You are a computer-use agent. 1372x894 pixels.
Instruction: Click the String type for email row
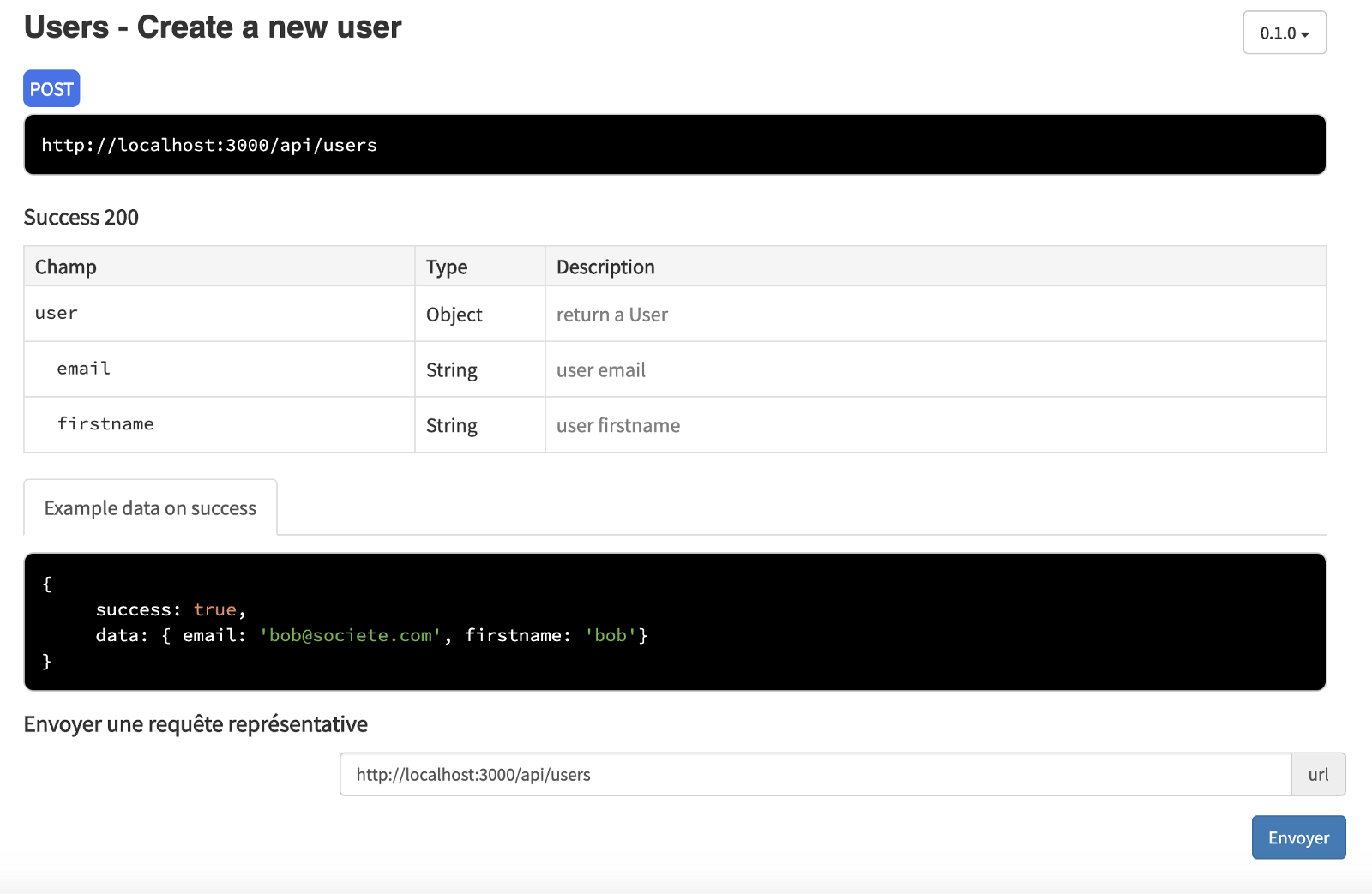point(480,369)
